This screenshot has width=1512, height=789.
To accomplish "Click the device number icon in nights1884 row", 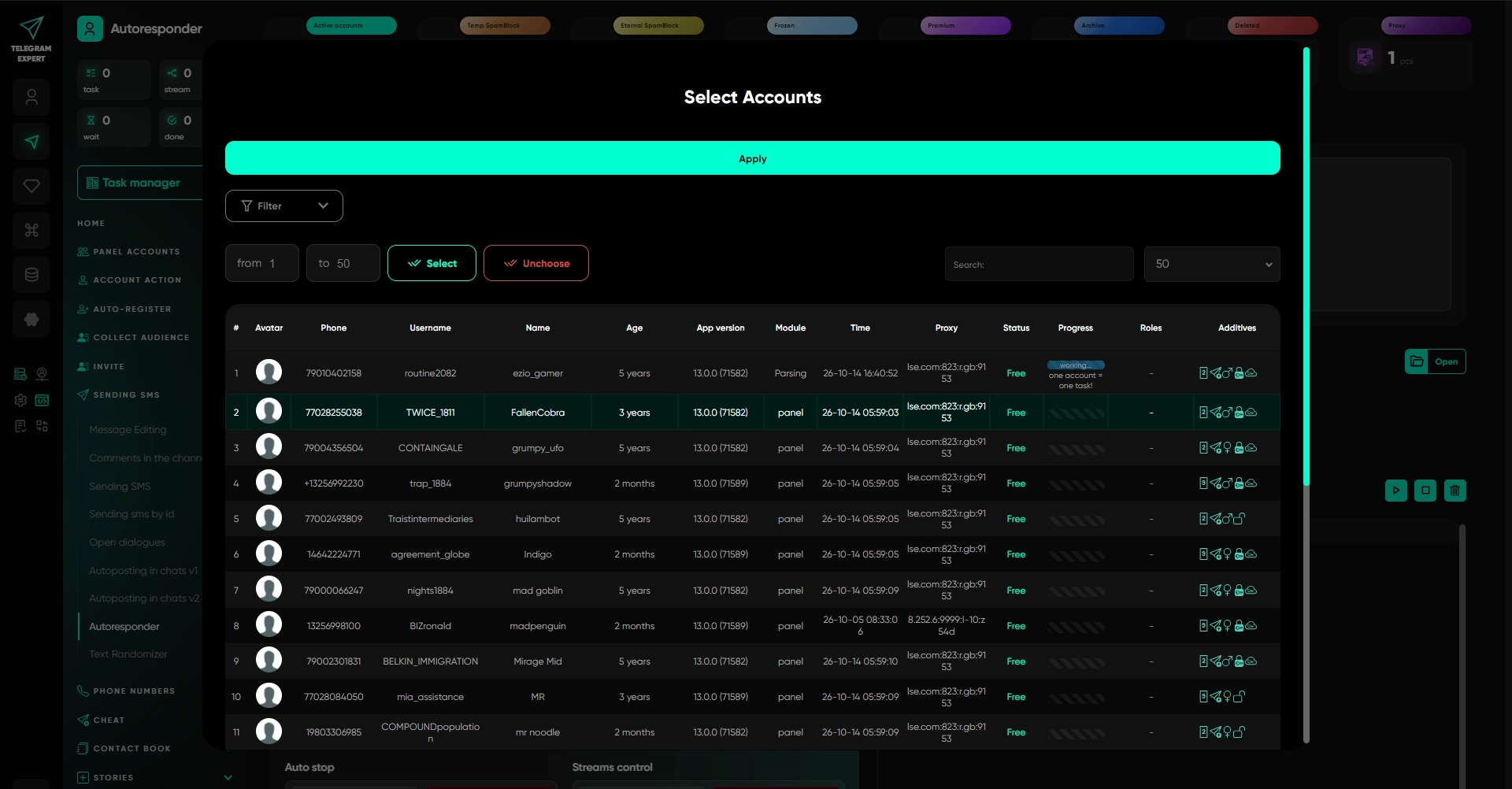I will coord(1203,591).
